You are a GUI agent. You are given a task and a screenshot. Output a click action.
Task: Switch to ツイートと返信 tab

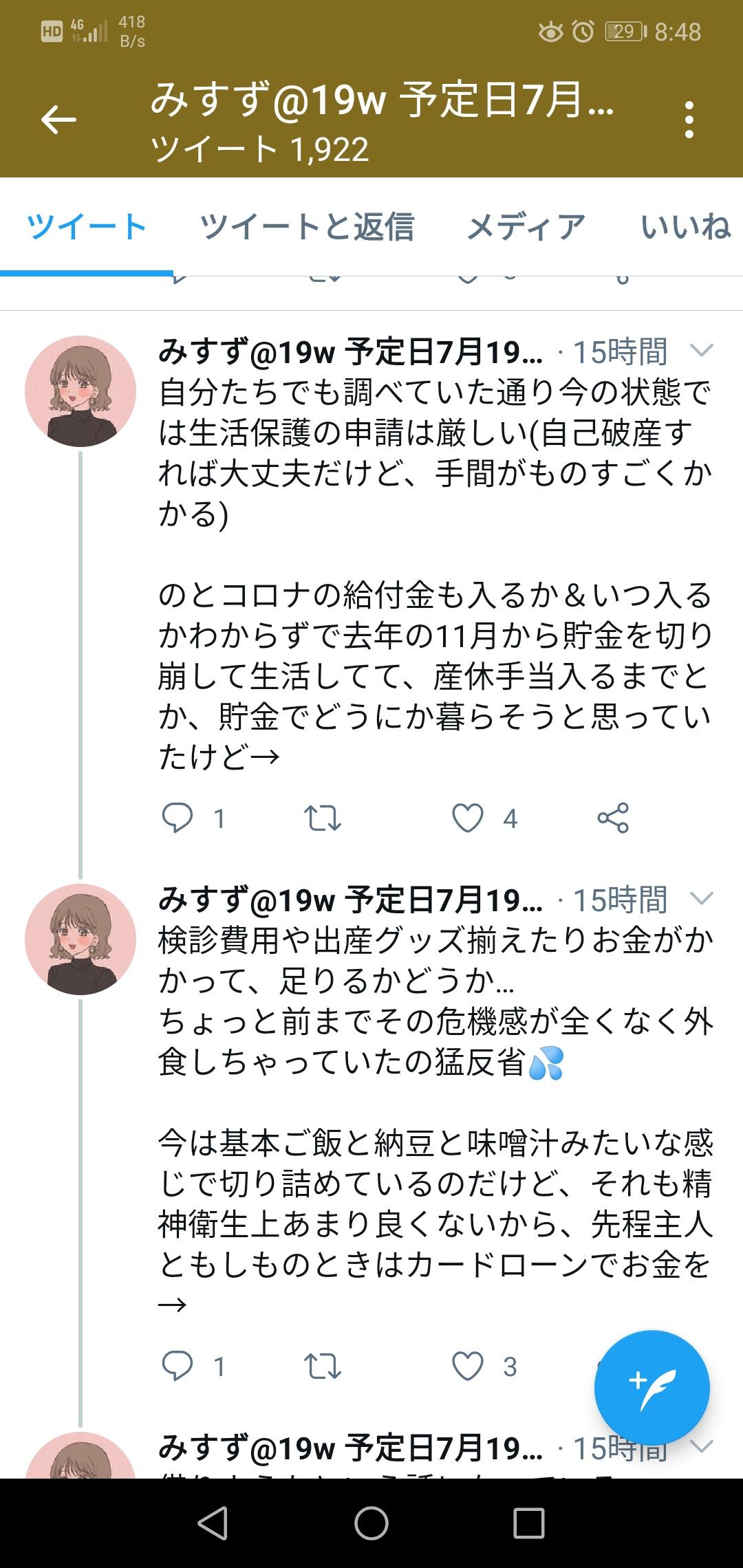pyautogui.click(x=307, y=227)
